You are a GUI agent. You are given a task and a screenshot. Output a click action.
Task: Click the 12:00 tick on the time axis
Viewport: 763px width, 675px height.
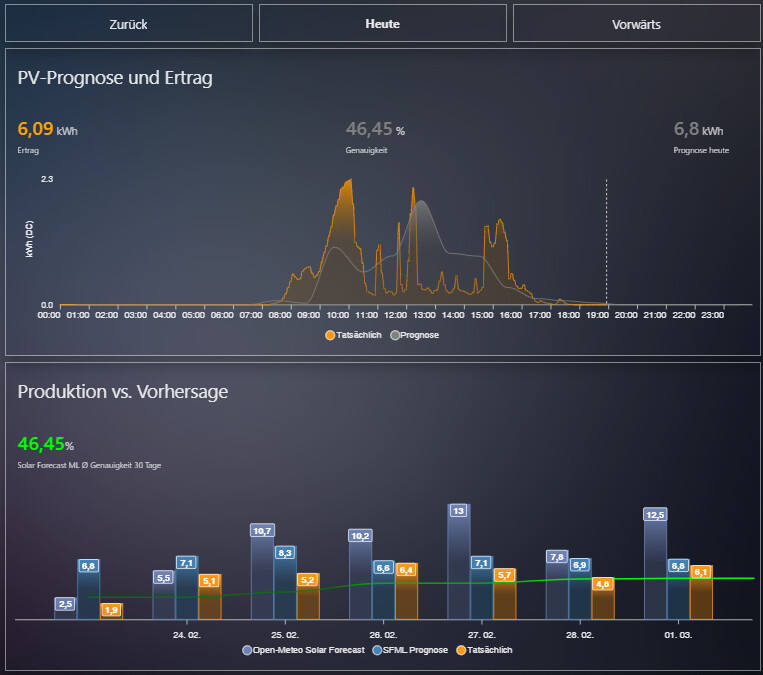[x=396, y=315]
